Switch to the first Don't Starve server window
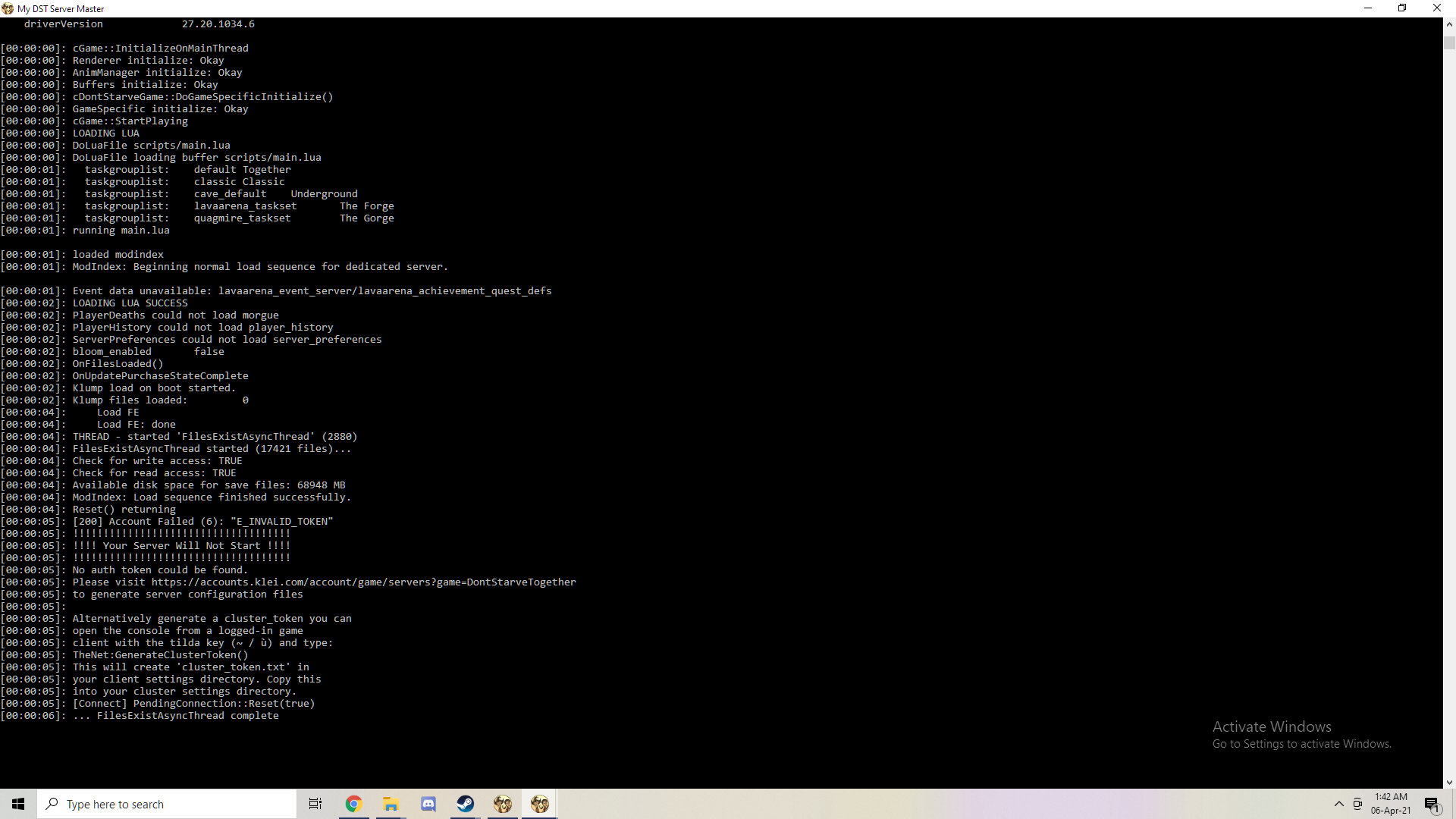1456x819 pixels. coord(503,804)
